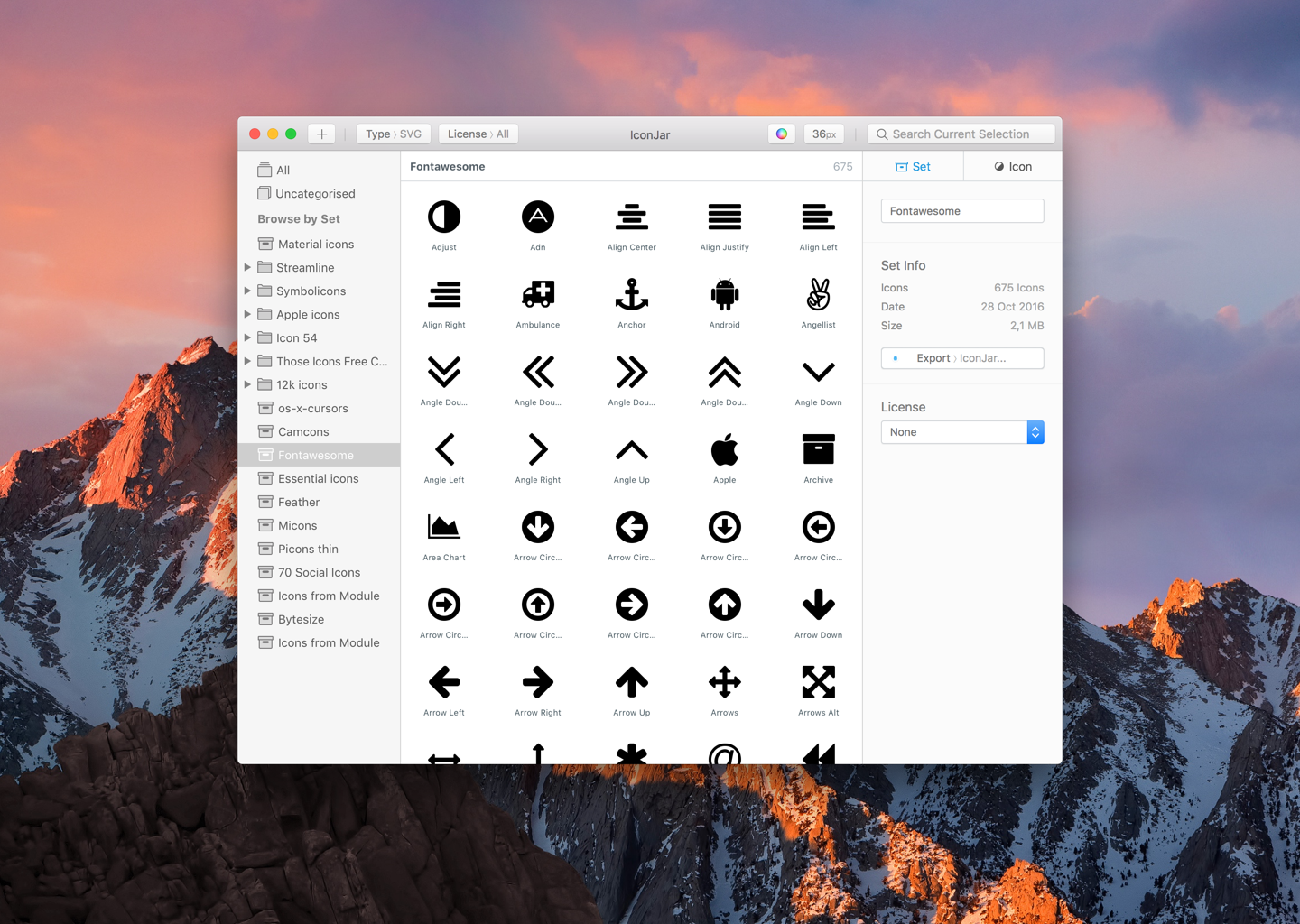Open the Micons set
The image size is (1300, 924).
pyautogui.click(x=320, y=526)
